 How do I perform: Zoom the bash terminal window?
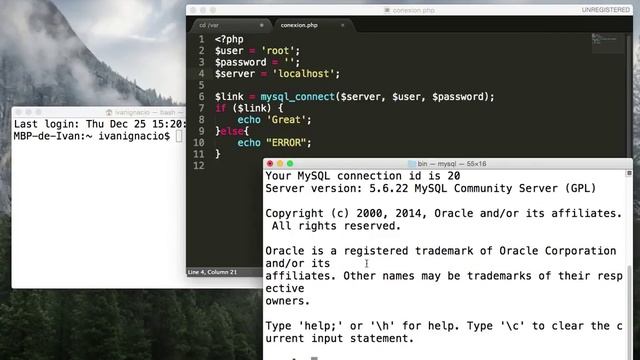coord(38,112)
